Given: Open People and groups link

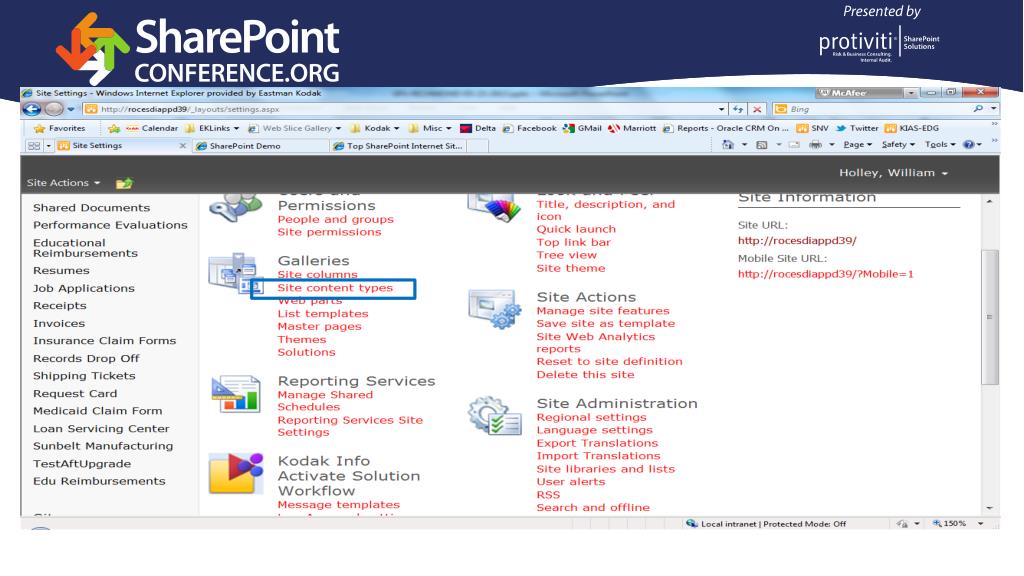Looking at the screenshot, I should (336, 219).
